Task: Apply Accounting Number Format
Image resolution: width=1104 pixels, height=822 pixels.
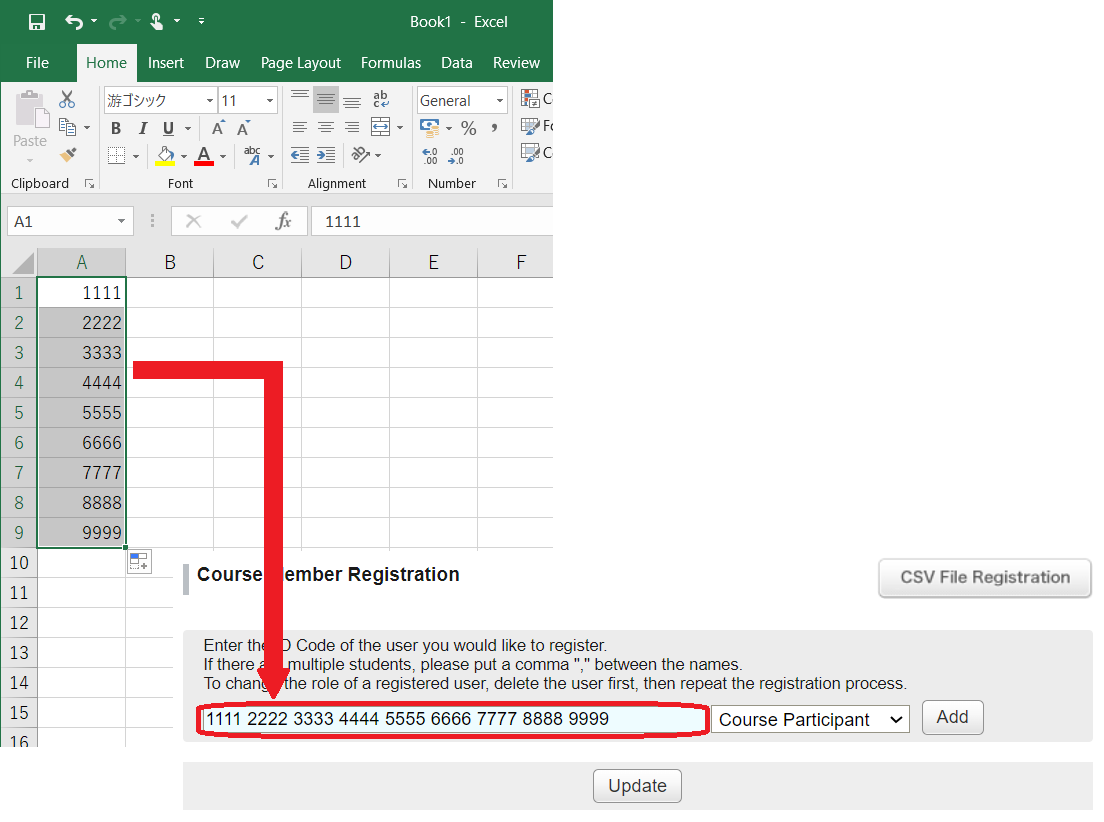Action: click(x=429, y=127)
